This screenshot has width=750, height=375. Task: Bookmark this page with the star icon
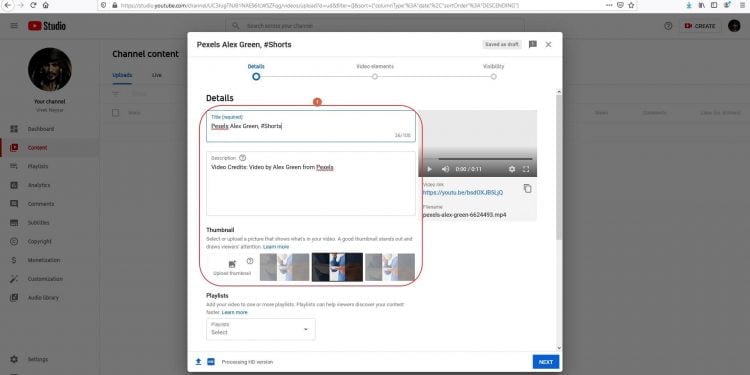click(x=631, y=5)
